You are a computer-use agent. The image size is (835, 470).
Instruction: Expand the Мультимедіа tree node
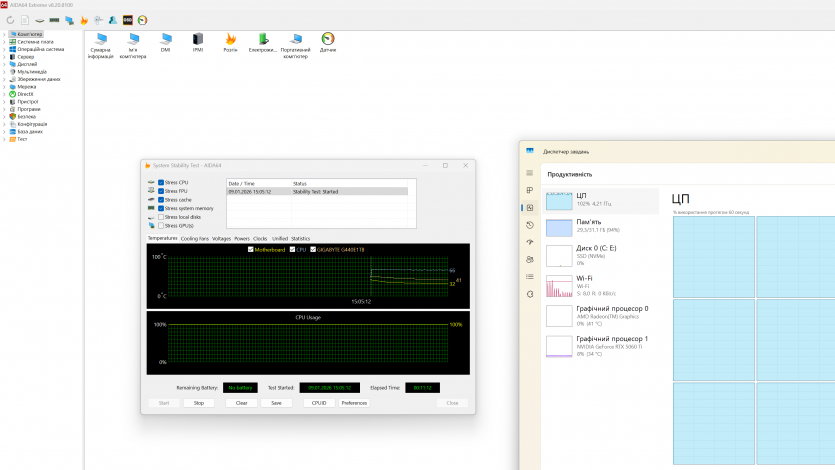click(4, 71)
